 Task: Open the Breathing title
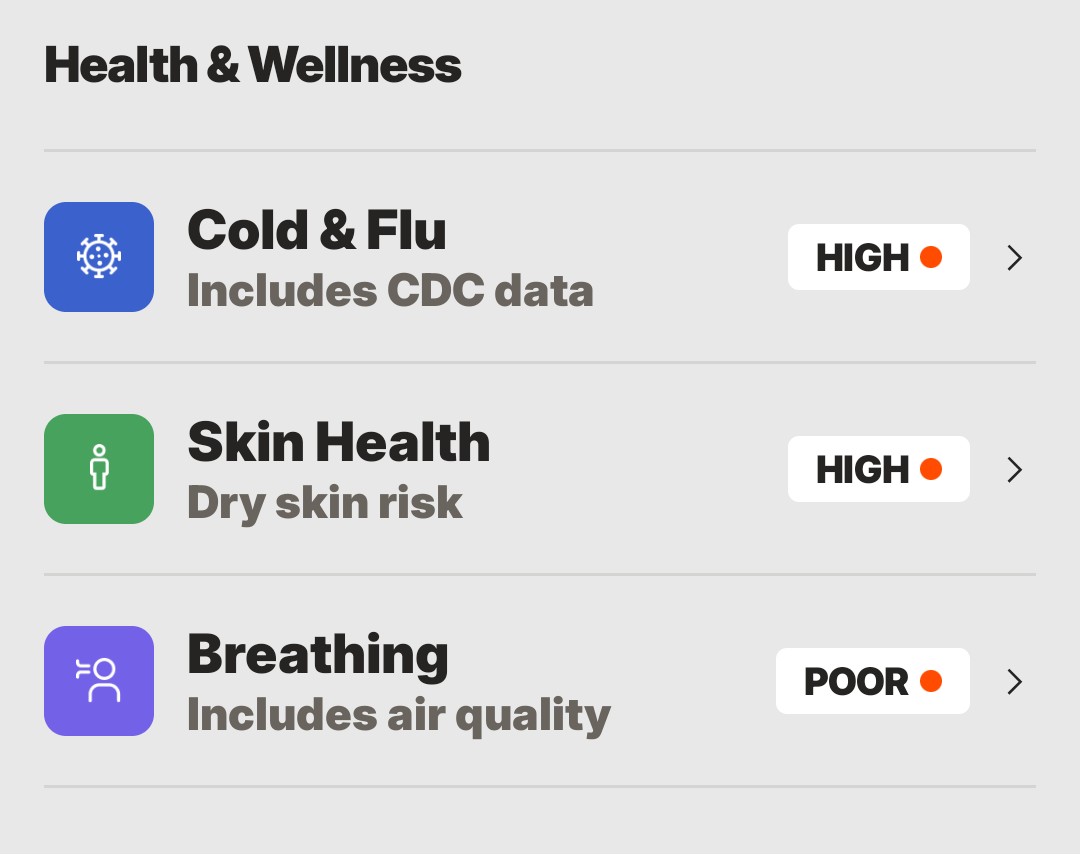318,655
